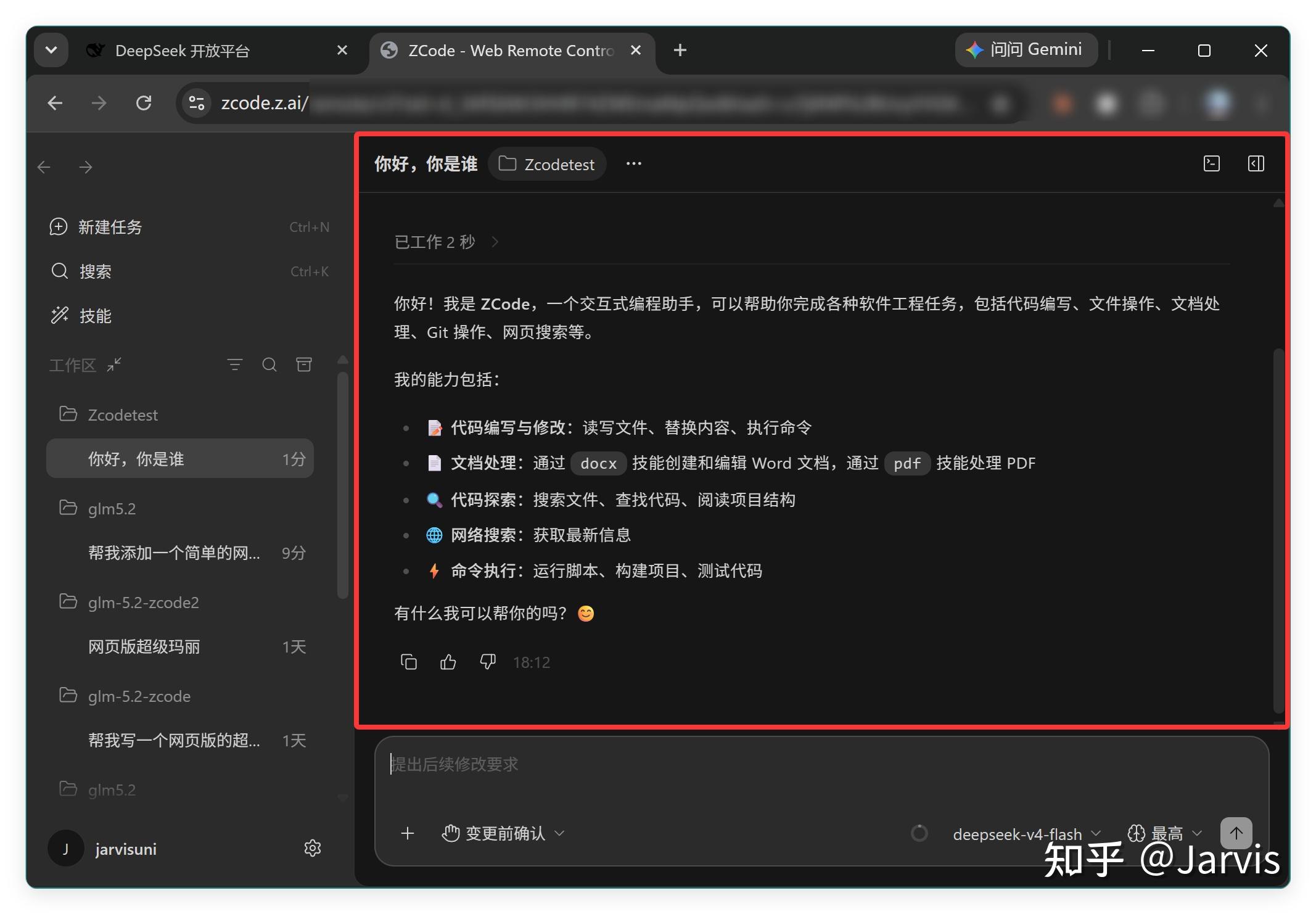Open the deepseek-v4-flash model dropdown

(1027, 834)
